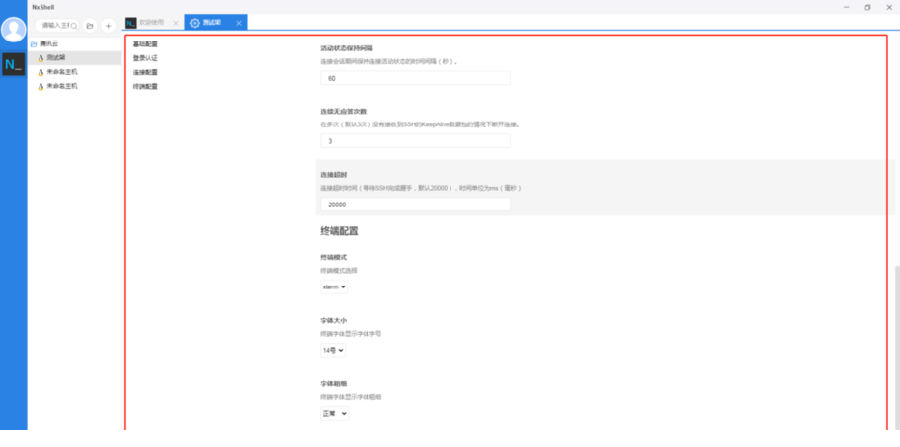Expand the 腾讯云 folder in host tree
900x447 pixels.
[x=49, y=44]
